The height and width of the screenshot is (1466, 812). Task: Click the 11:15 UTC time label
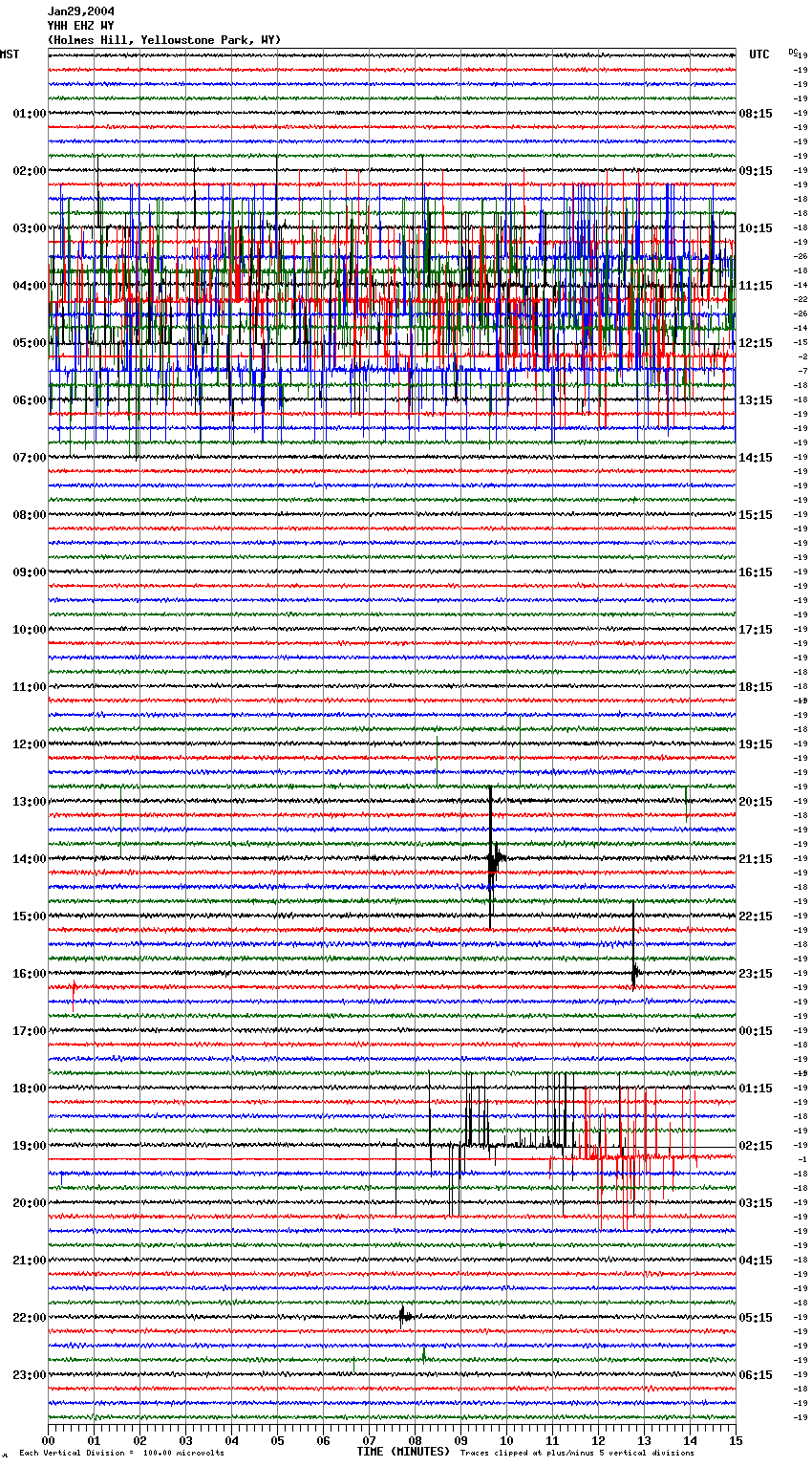[x=756, y=286]
